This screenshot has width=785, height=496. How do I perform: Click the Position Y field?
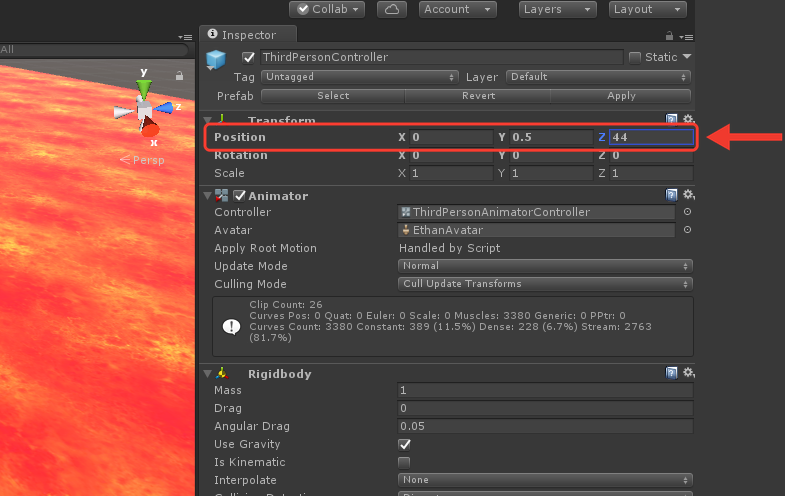[x=552, y=137]
